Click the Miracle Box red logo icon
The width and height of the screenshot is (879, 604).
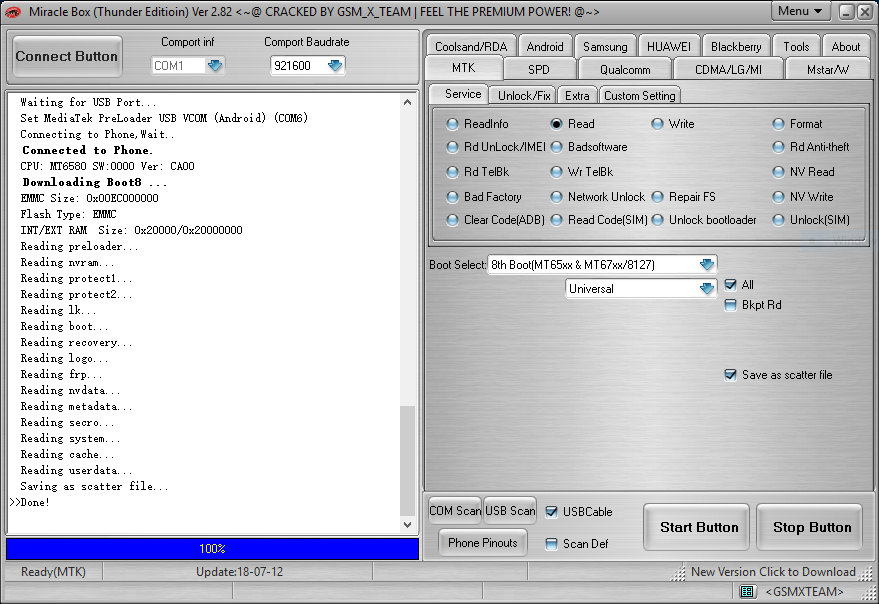click(13, 12)
